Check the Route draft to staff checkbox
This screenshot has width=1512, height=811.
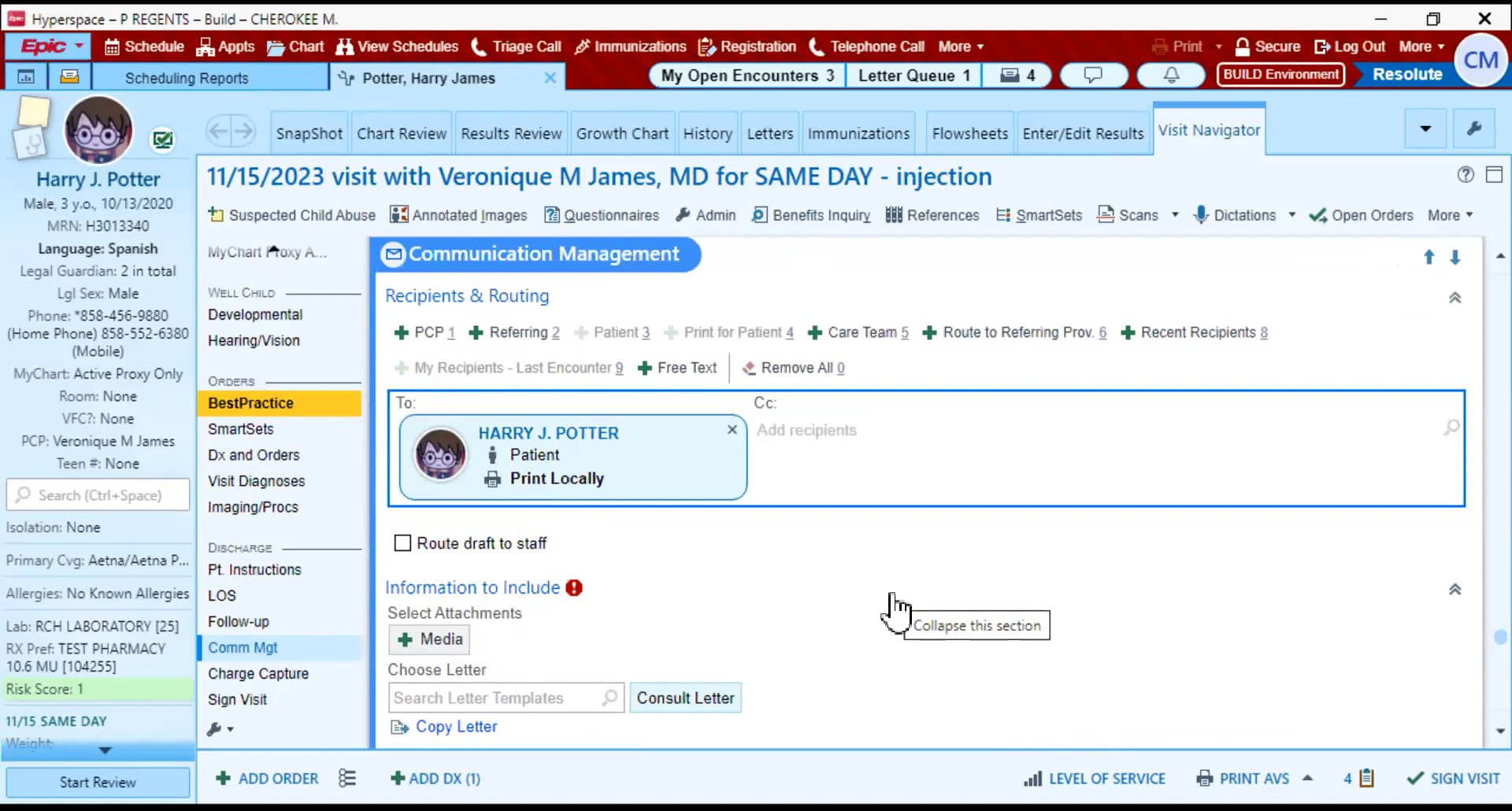(402, 543)
